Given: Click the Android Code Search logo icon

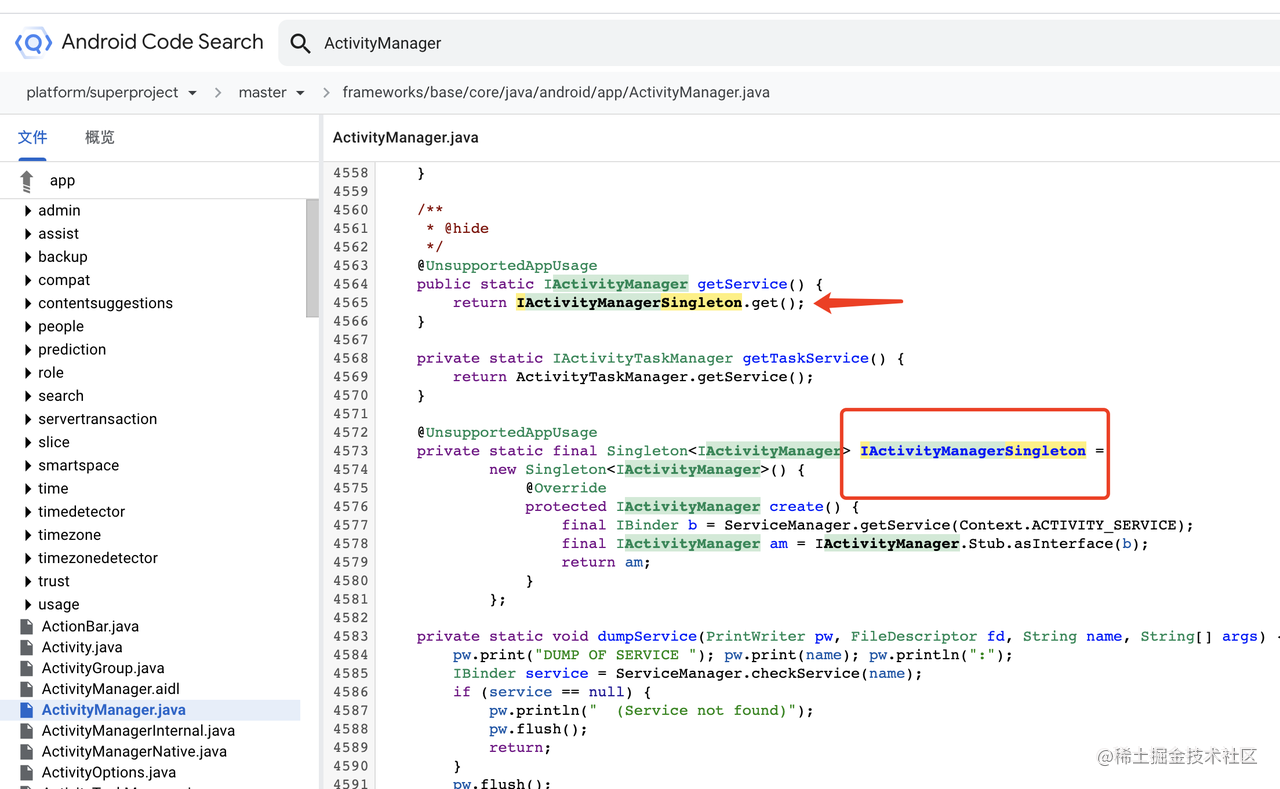Looking at the screenshot, I should pos(33,43).
